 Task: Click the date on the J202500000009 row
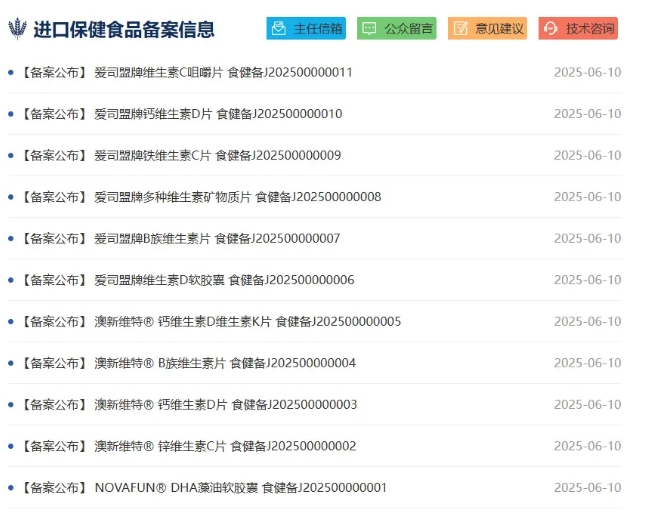[x=587, y=155]
